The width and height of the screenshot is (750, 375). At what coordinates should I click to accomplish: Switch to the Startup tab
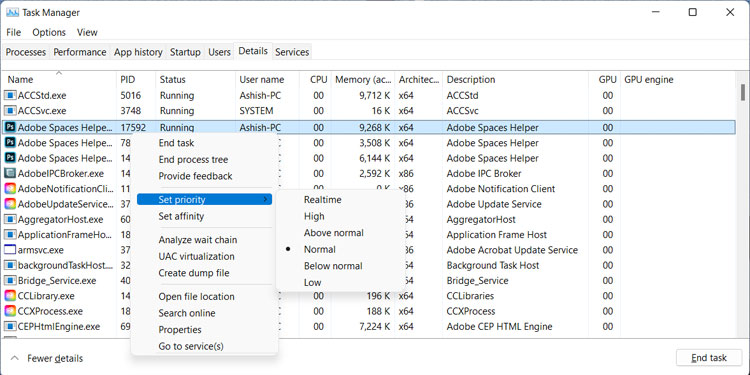click(x=186, y=52)
